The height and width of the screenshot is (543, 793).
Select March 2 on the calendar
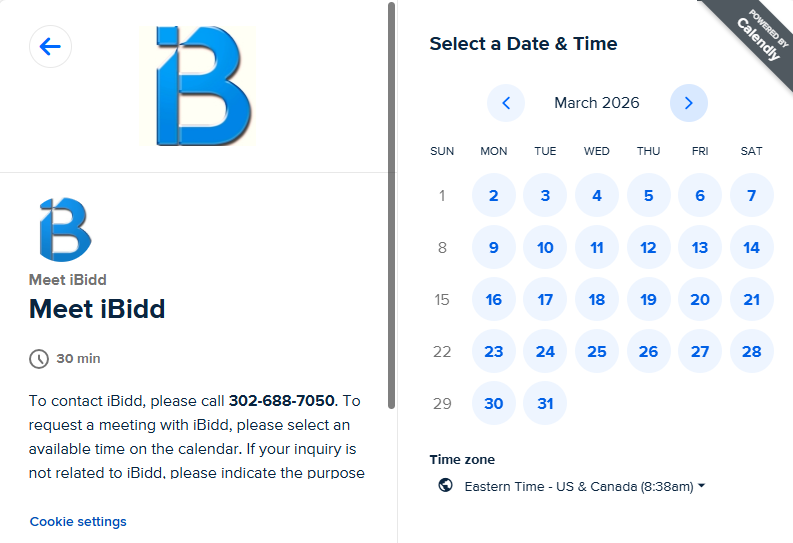coord(494,196)
